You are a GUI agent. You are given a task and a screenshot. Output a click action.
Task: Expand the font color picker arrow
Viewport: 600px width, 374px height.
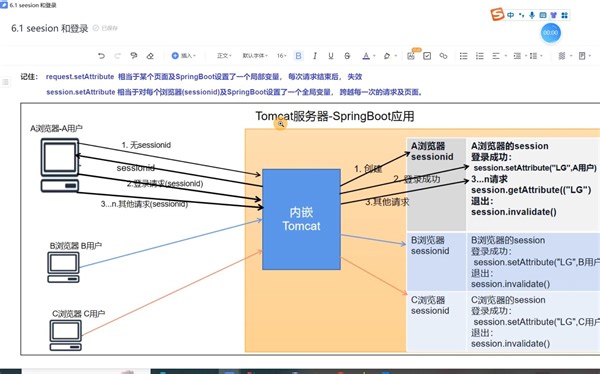pos(374,56)
